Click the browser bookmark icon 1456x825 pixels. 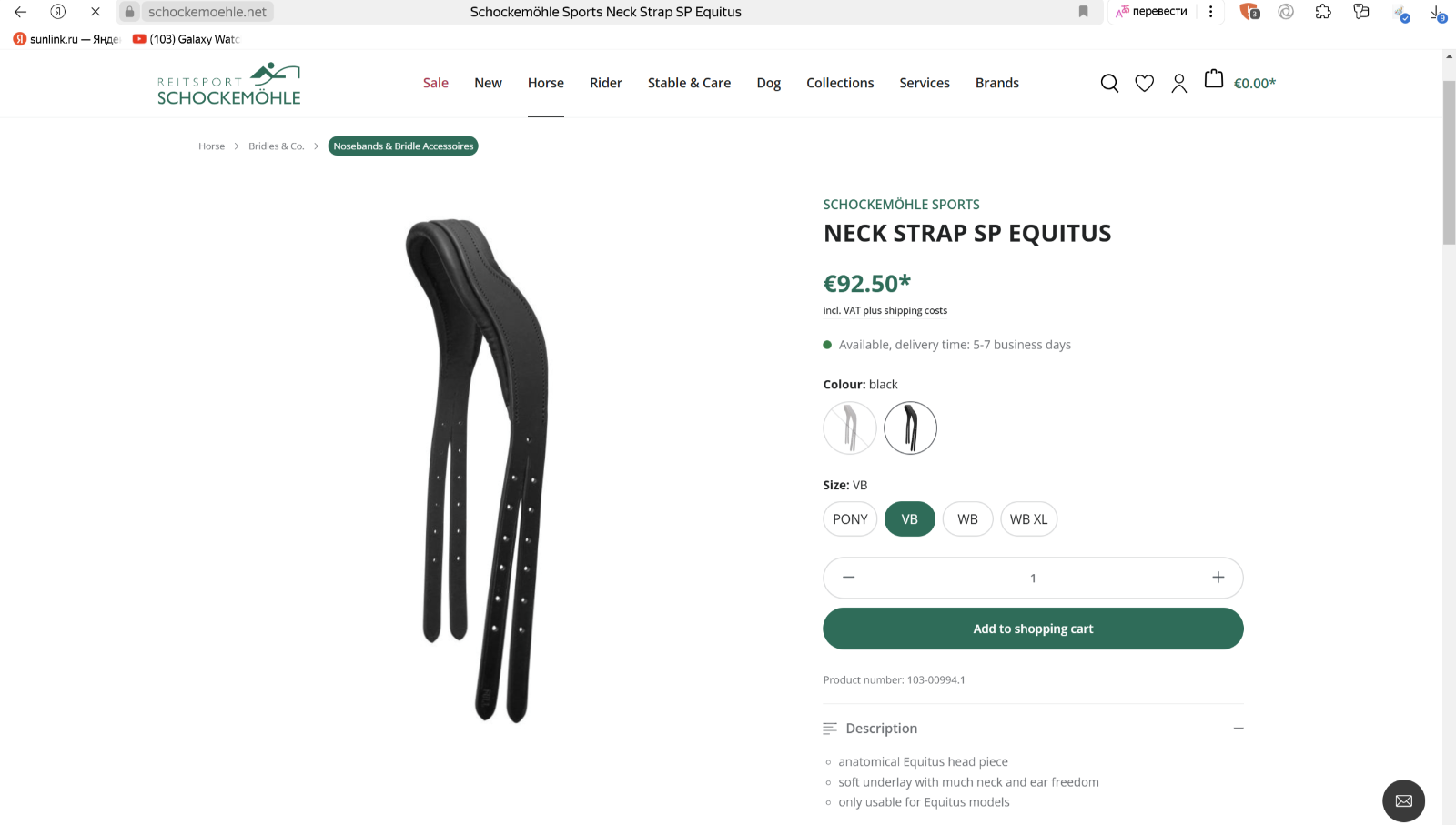(x=1083, y=12)
